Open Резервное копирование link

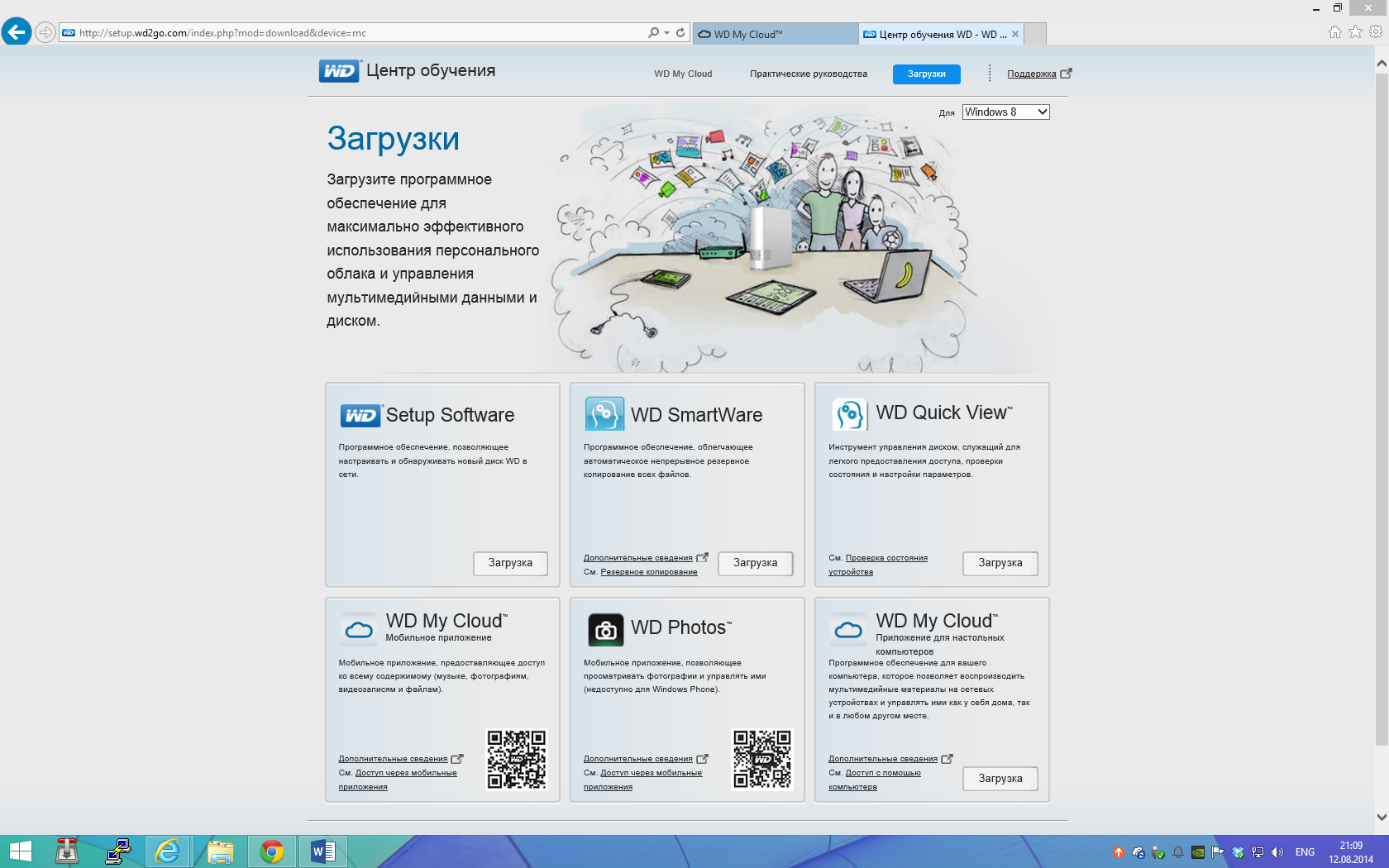[x=649, y=572]
